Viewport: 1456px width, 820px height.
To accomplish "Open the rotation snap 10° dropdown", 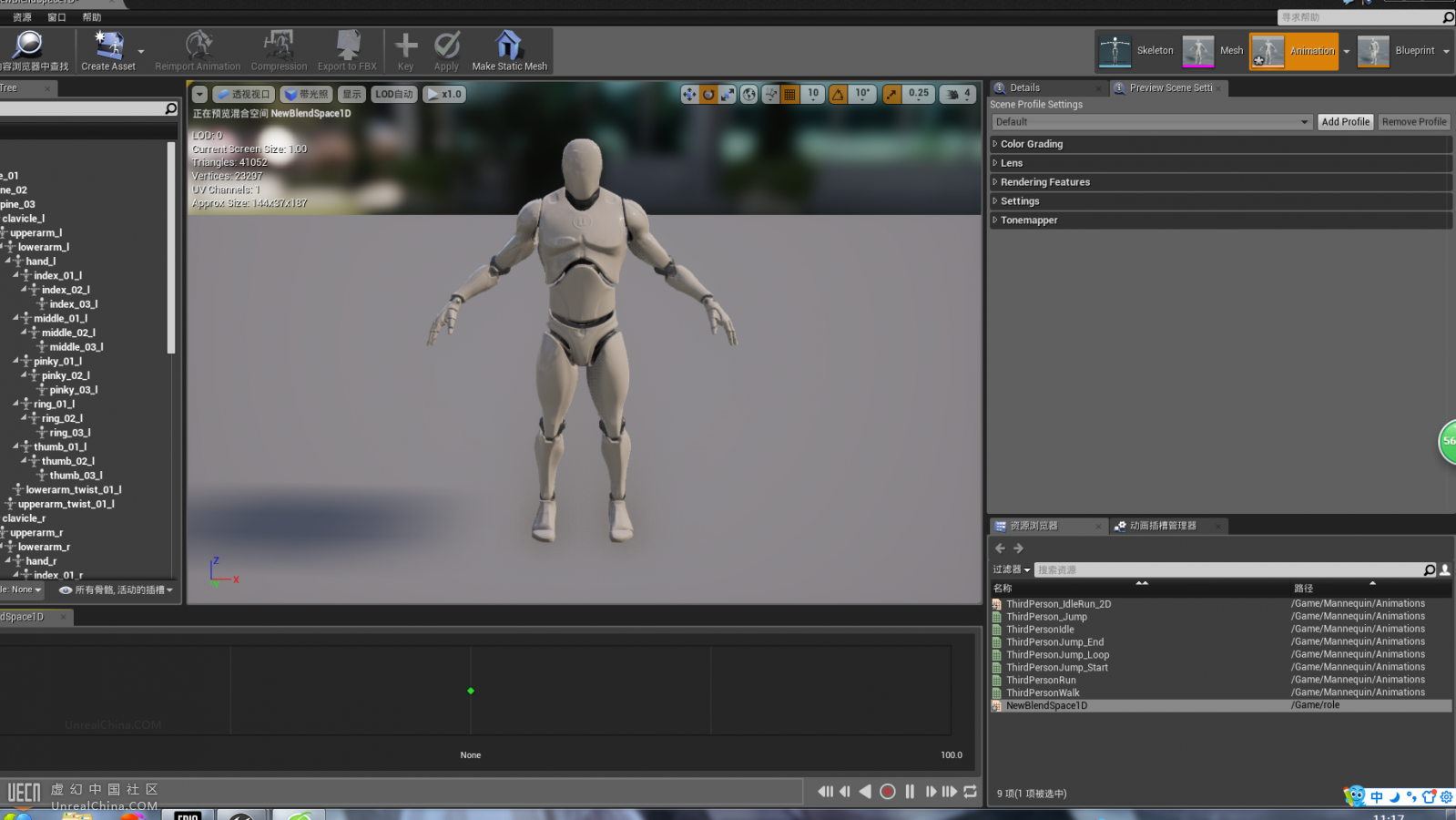I will (x=862, y=94).
